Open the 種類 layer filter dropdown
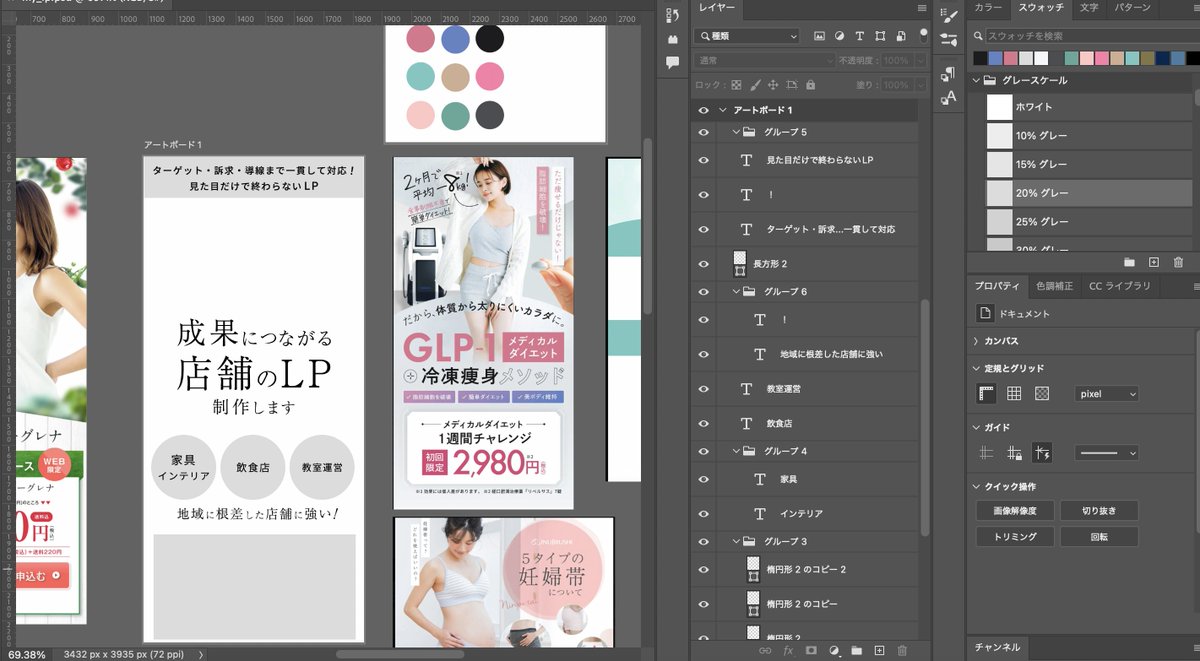This screenshot has height=661, width=1200. (x=747, y=36)
